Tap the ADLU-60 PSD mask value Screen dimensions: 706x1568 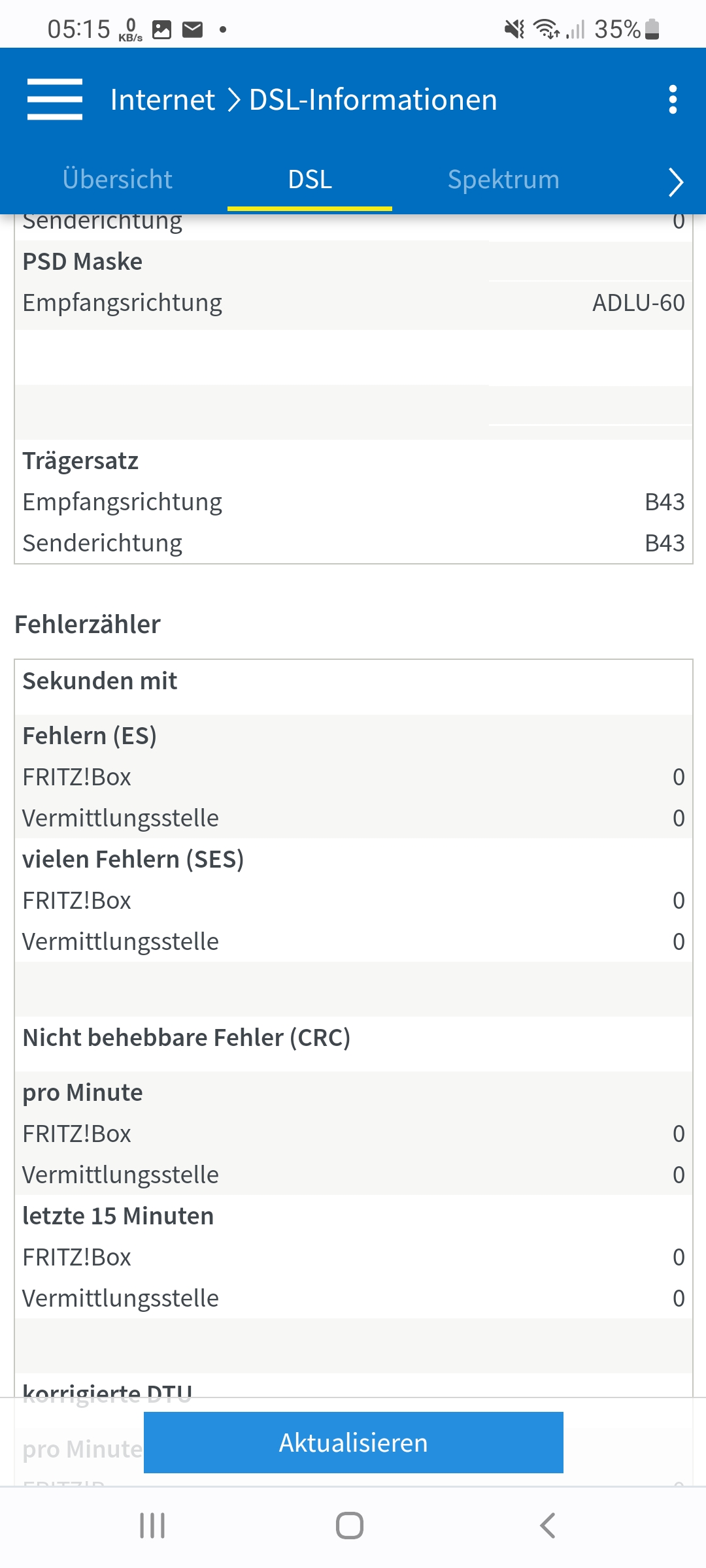(638, 303)
